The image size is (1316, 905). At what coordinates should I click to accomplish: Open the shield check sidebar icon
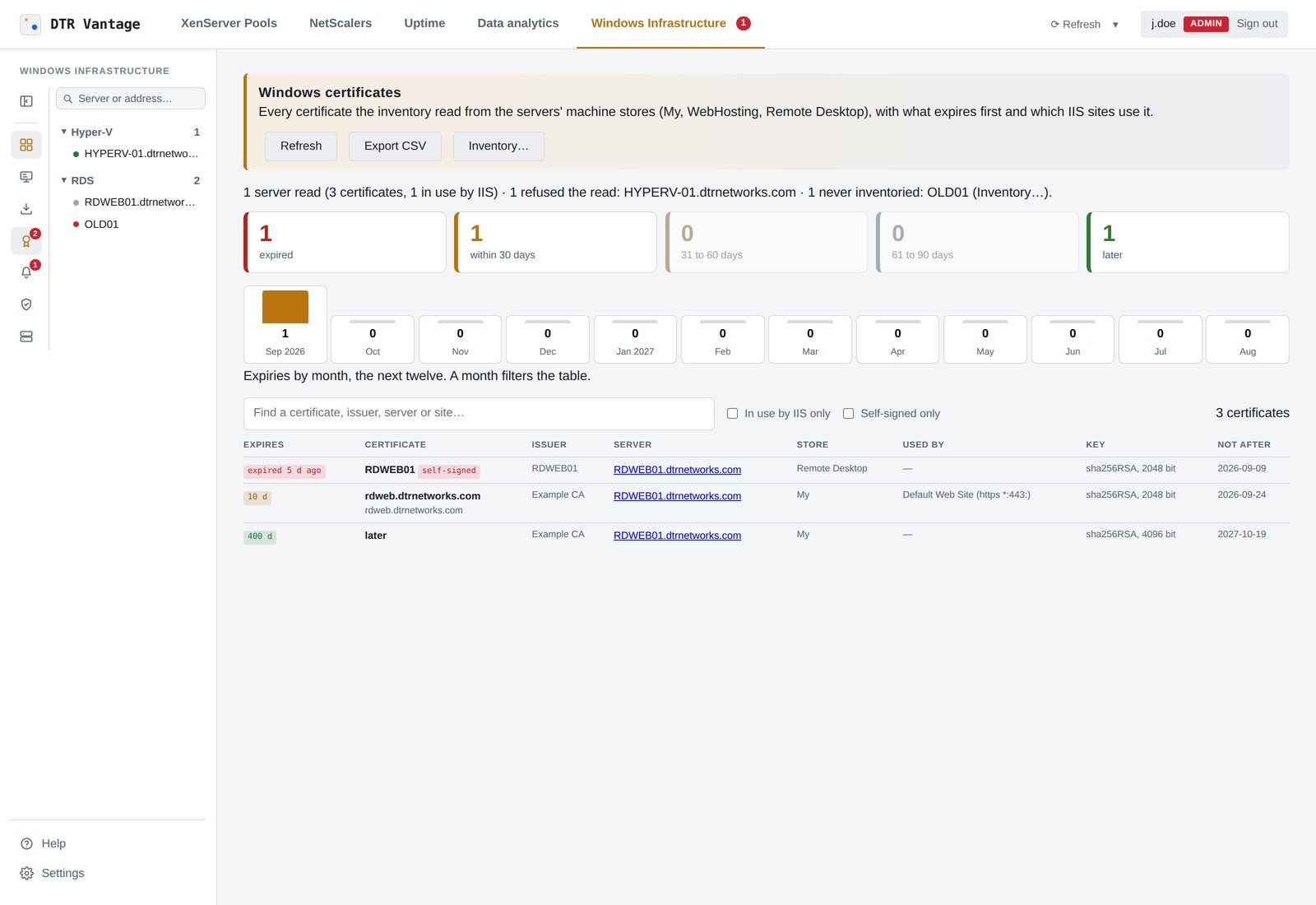pos(26,304)
